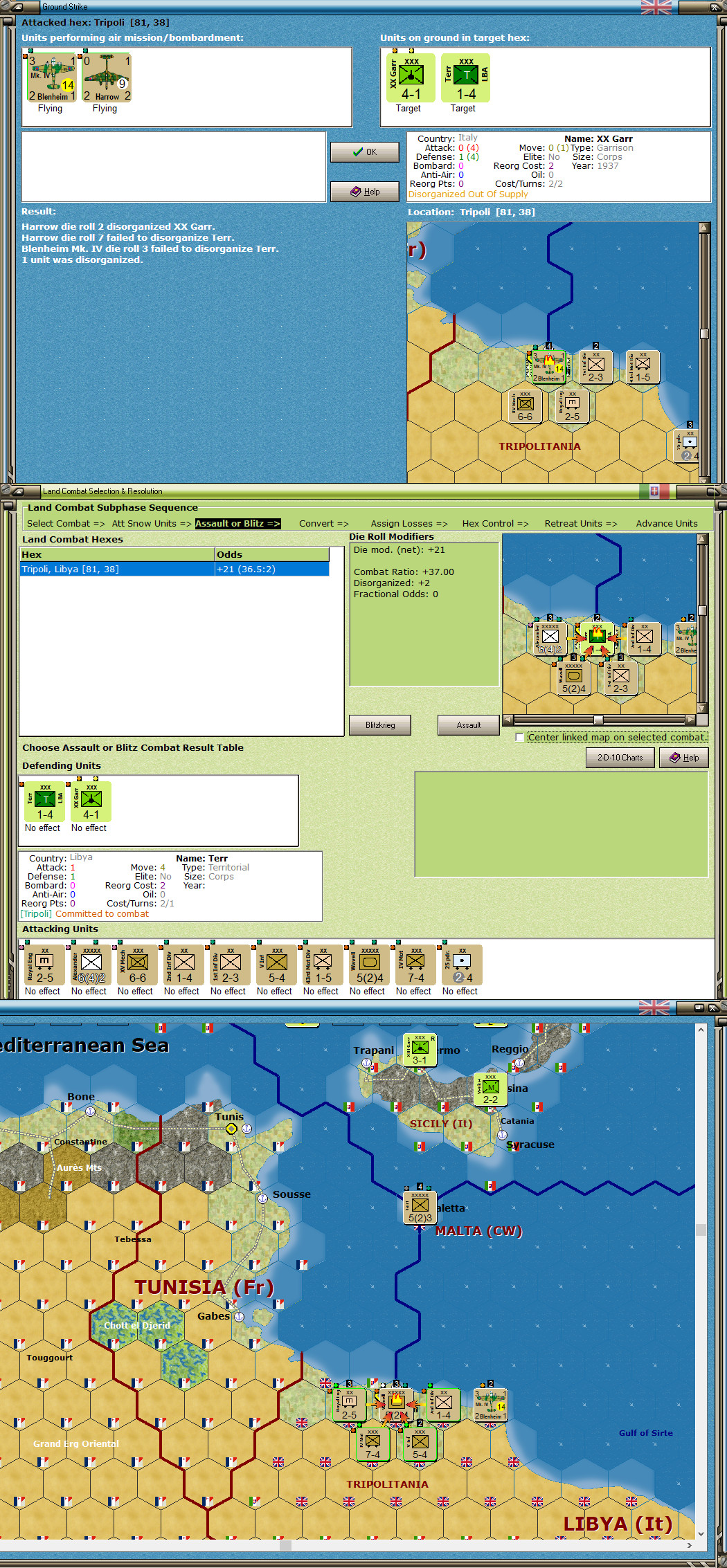The image size is (727, 1568).
Task: Select 'Assign Losses =>' subphase step
Action: 409,524
